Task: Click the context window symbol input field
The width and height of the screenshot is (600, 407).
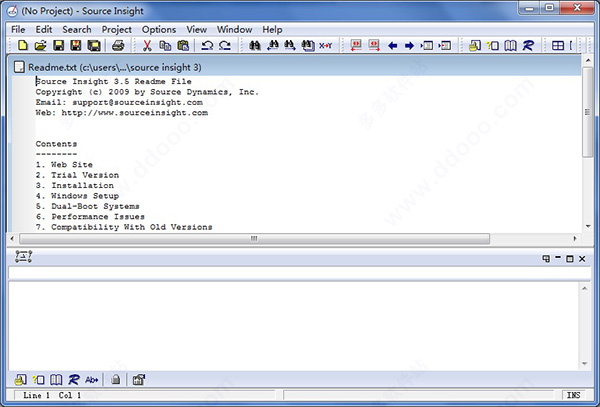Action: coord(299,273)
